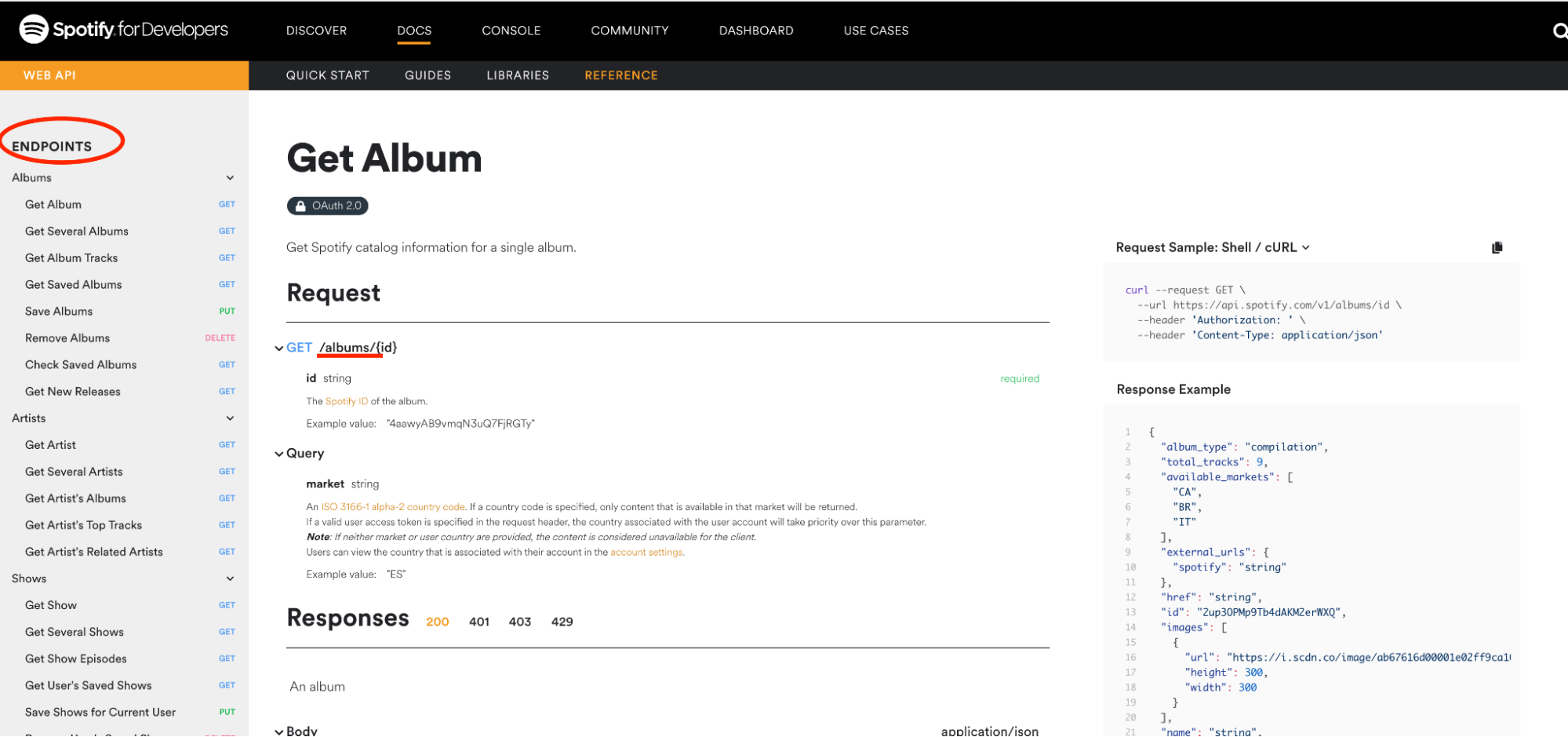Screen dimensions: 1568x737
Task: Click the curl request code block
Action: (x=1311, y=312)
